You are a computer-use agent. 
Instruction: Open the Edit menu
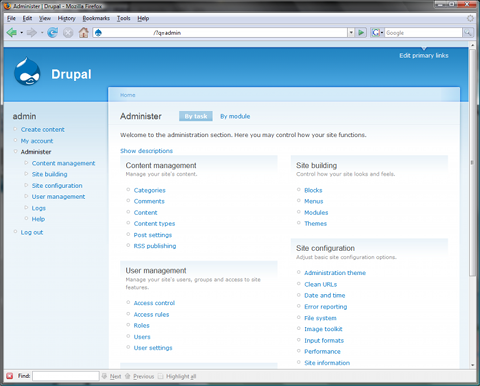tap(27, 18)
